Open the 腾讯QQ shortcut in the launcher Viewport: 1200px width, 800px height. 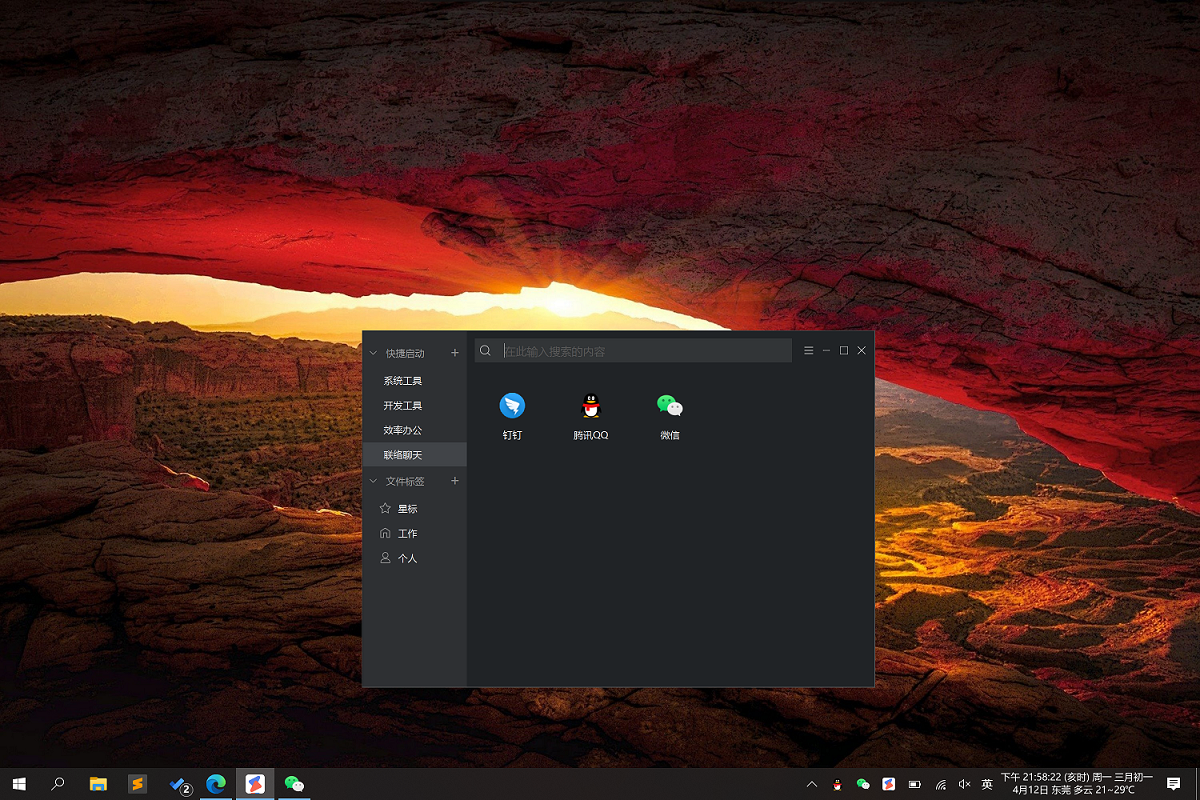tap(590, 407)
